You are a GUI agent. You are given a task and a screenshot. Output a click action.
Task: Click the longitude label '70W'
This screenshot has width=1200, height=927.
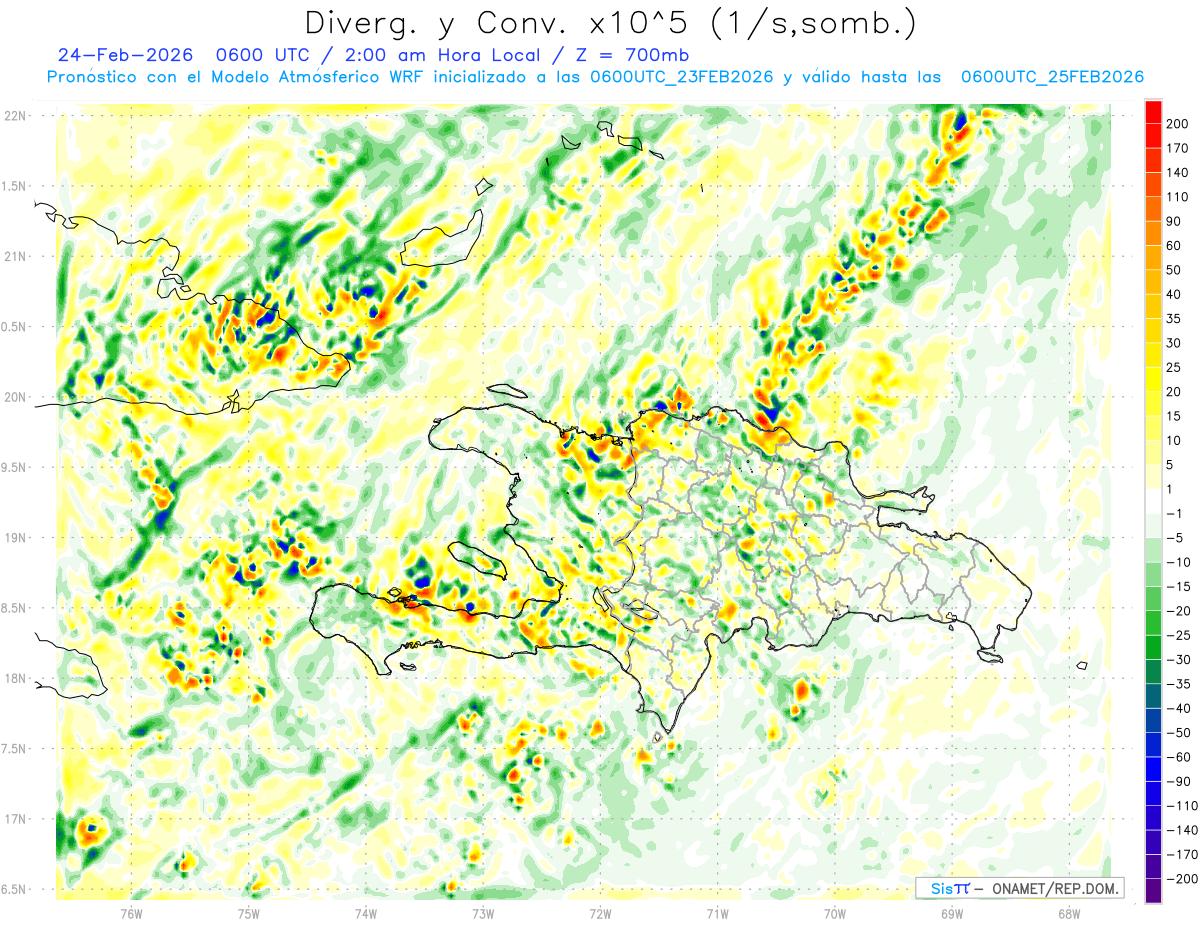click(x=835, y=912)
